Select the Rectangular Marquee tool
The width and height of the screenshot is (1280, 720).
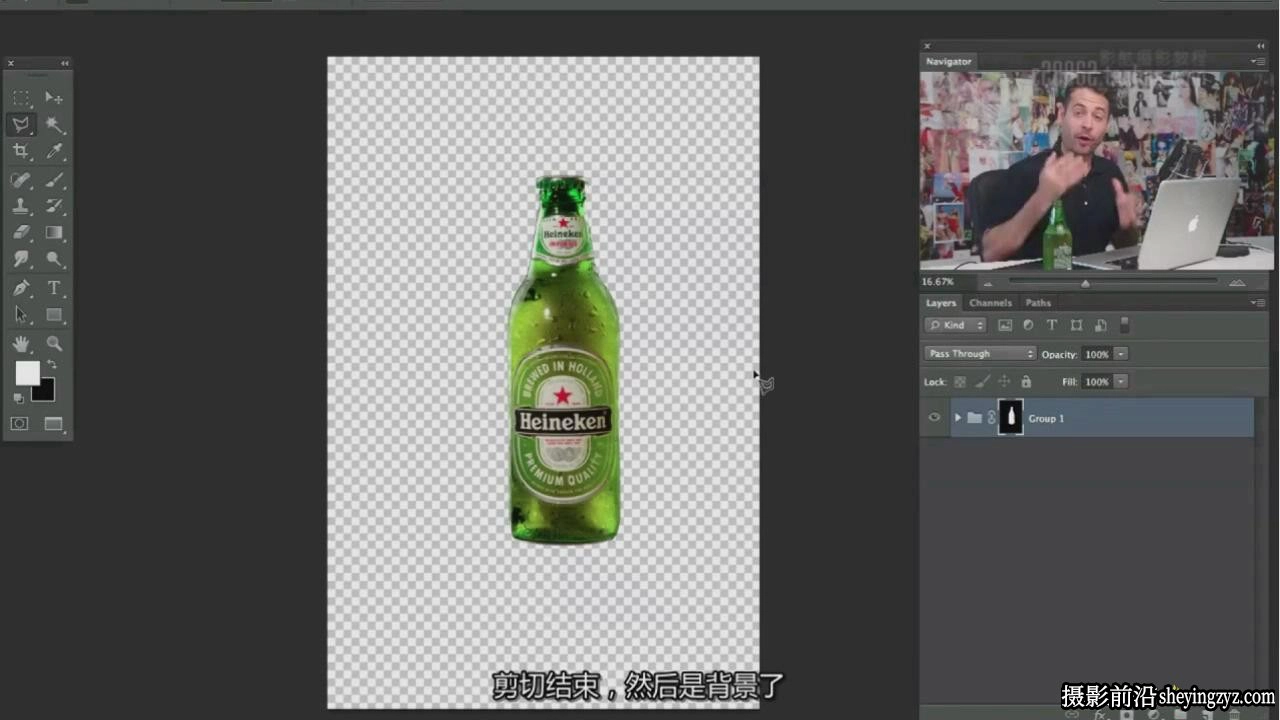pos(21,98)
